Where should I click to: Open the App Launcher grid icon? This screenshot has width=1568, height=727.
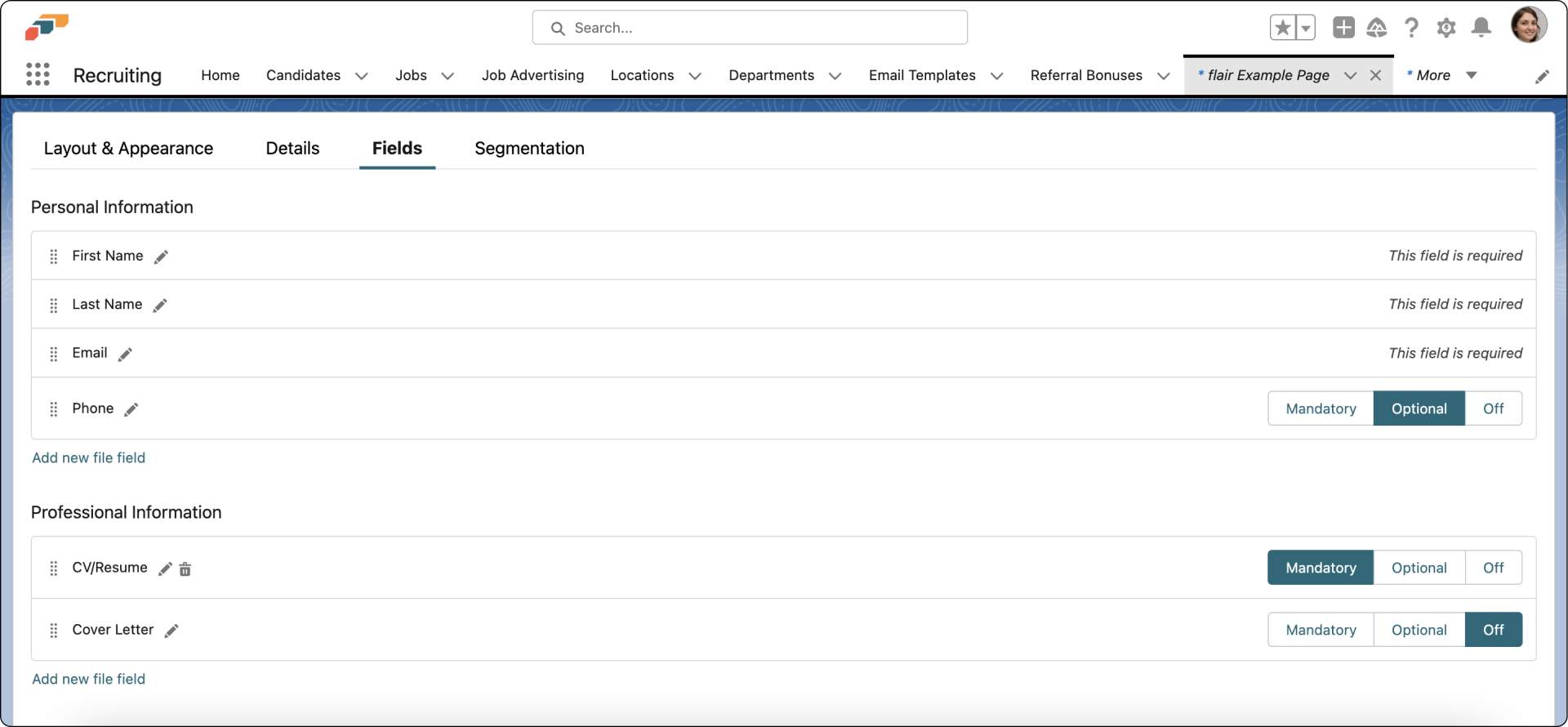click(38, 74)
